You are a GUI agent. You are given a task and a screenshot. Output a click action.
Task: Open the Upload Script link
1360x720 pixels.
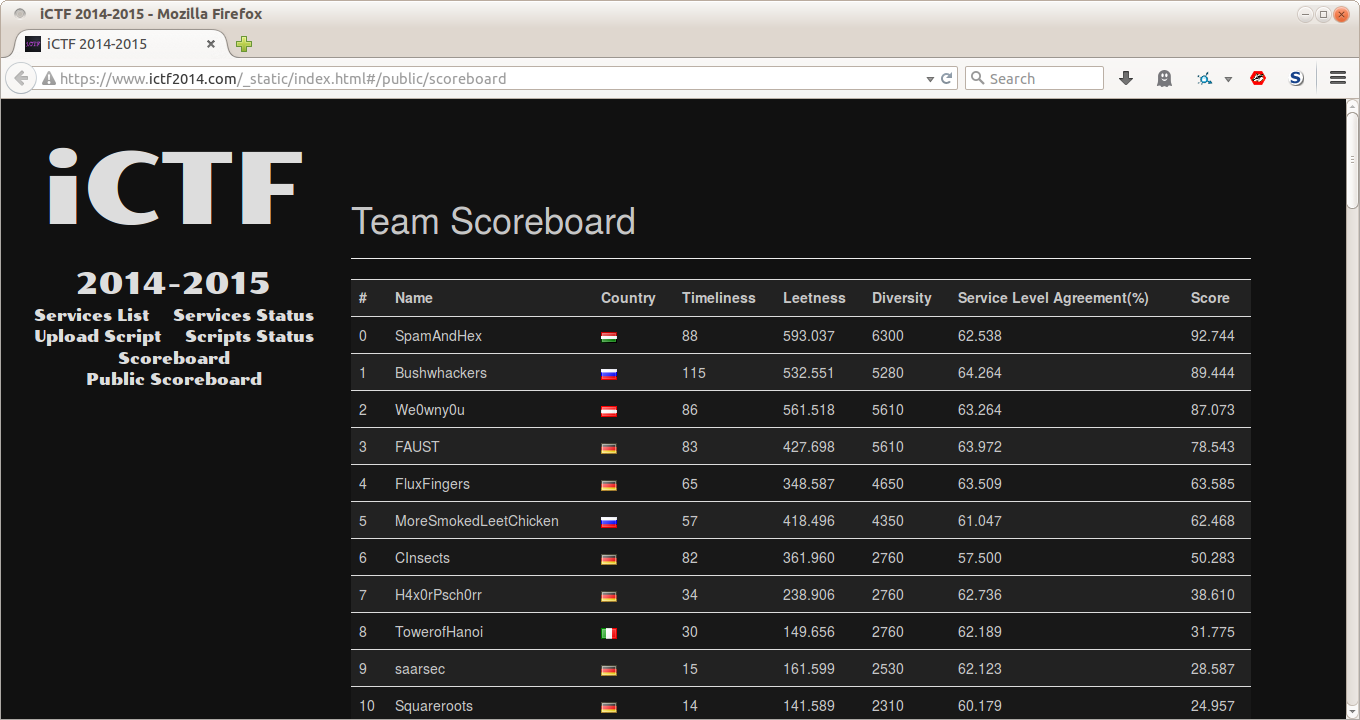[98, 336]
